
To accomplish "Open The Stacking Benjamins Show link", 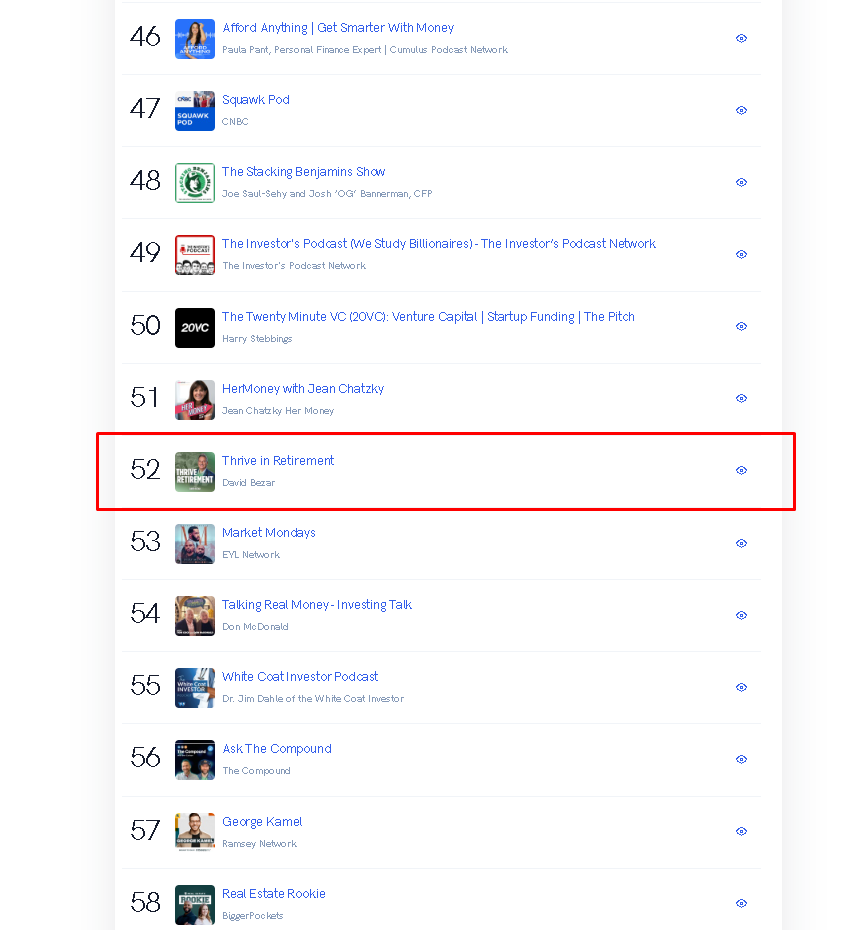I will pos(303,171).
